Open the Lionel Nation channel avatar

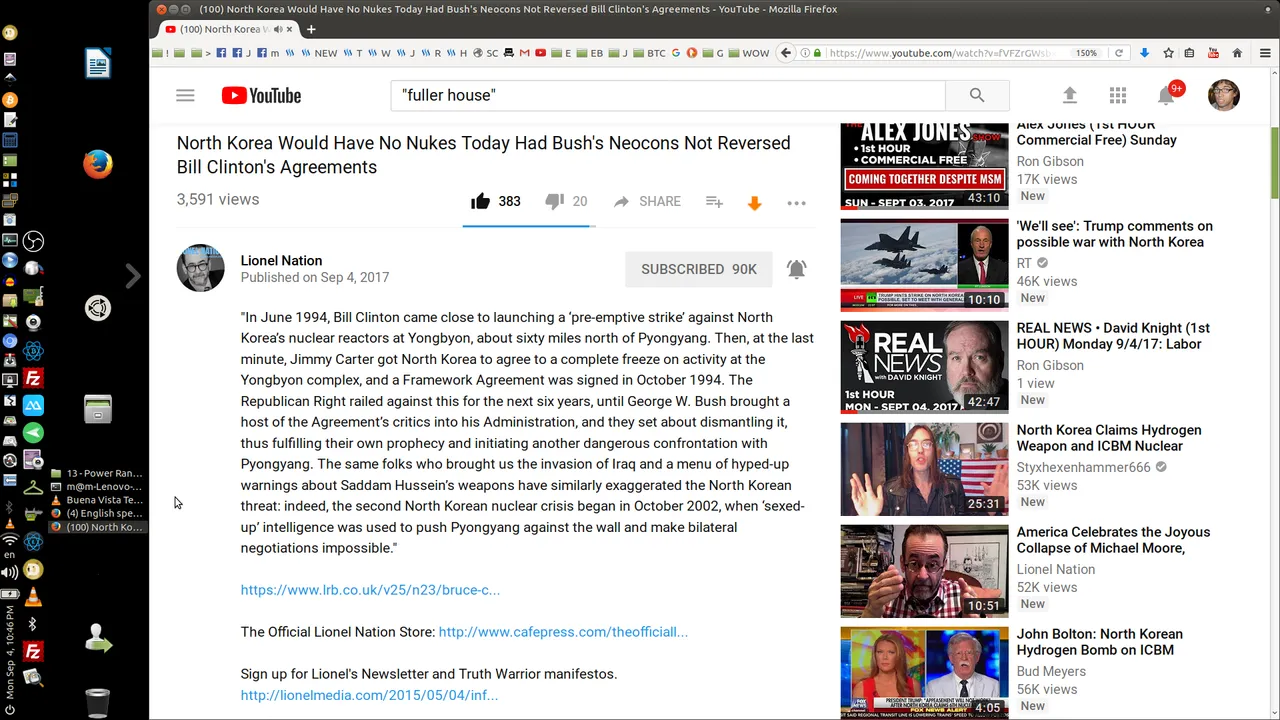pyautogui.click(x=200, y=268)
